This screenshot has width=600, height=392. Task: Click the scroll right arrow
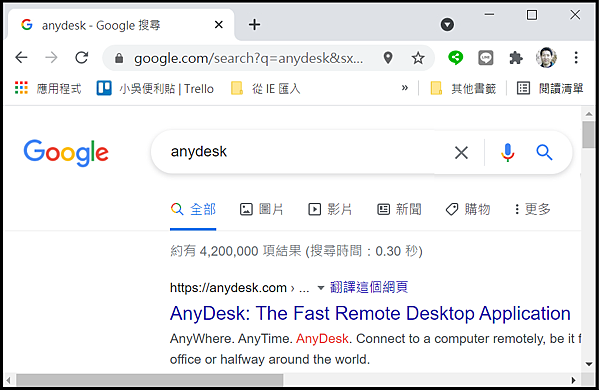click(x=573, y=380)
